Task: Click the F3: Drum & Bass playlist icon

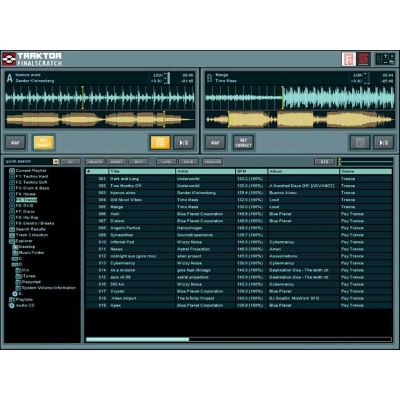Action: [12, 188]
